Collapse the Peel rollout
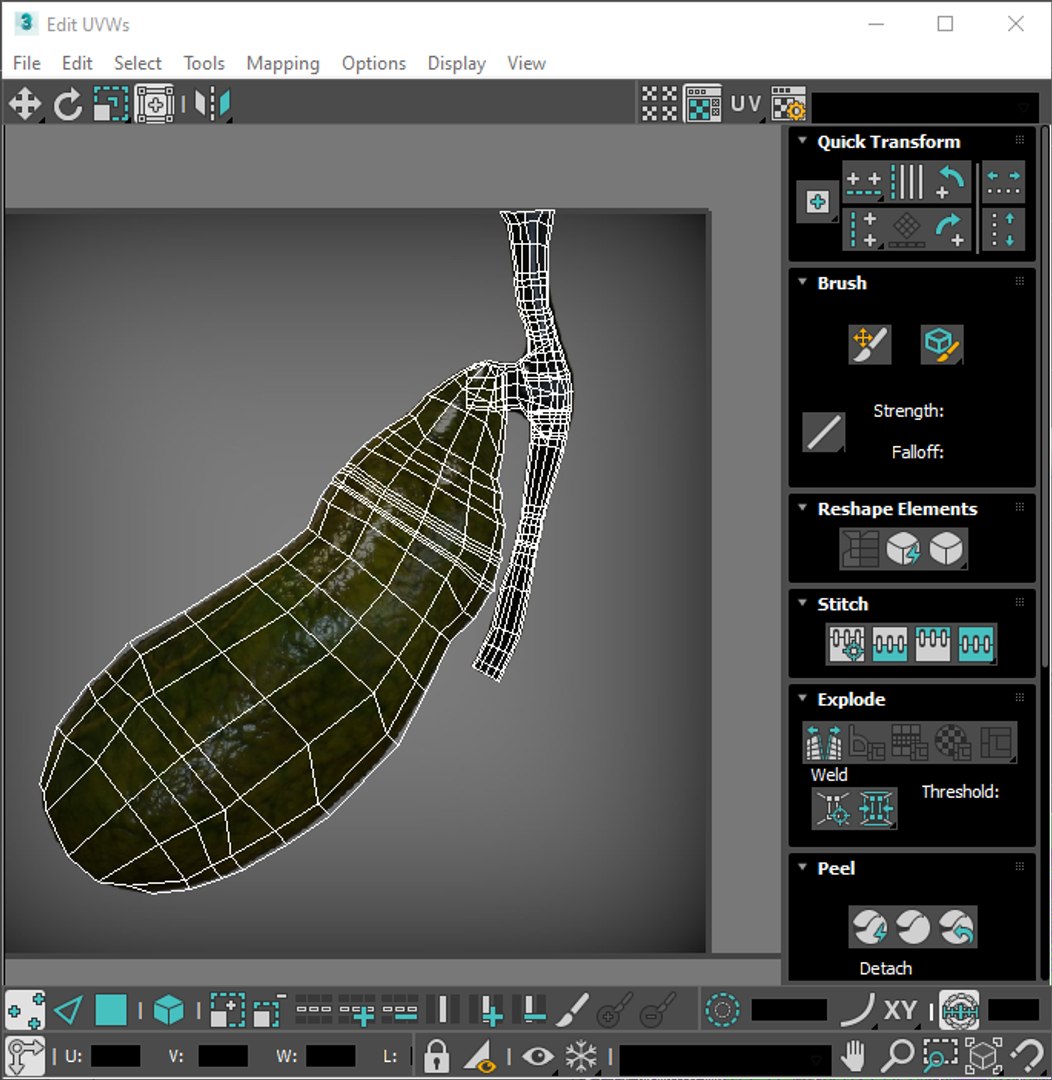This screenshot has width=1052, height=1080. point(802,866)
